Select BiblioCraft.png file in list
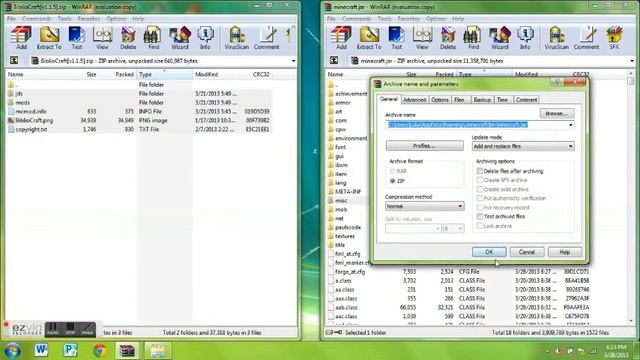The width and height of the screenshot is (640, 360). [34, 120]
